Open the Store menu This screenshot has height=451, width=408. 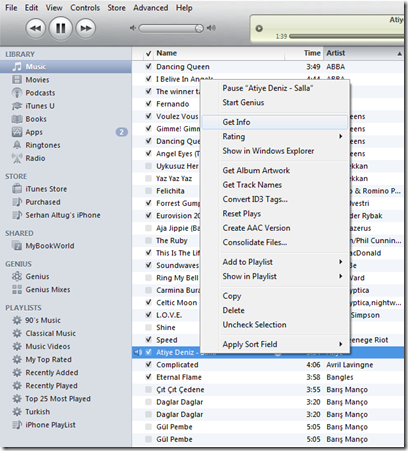pyautogui.click(x=116, y=8)
